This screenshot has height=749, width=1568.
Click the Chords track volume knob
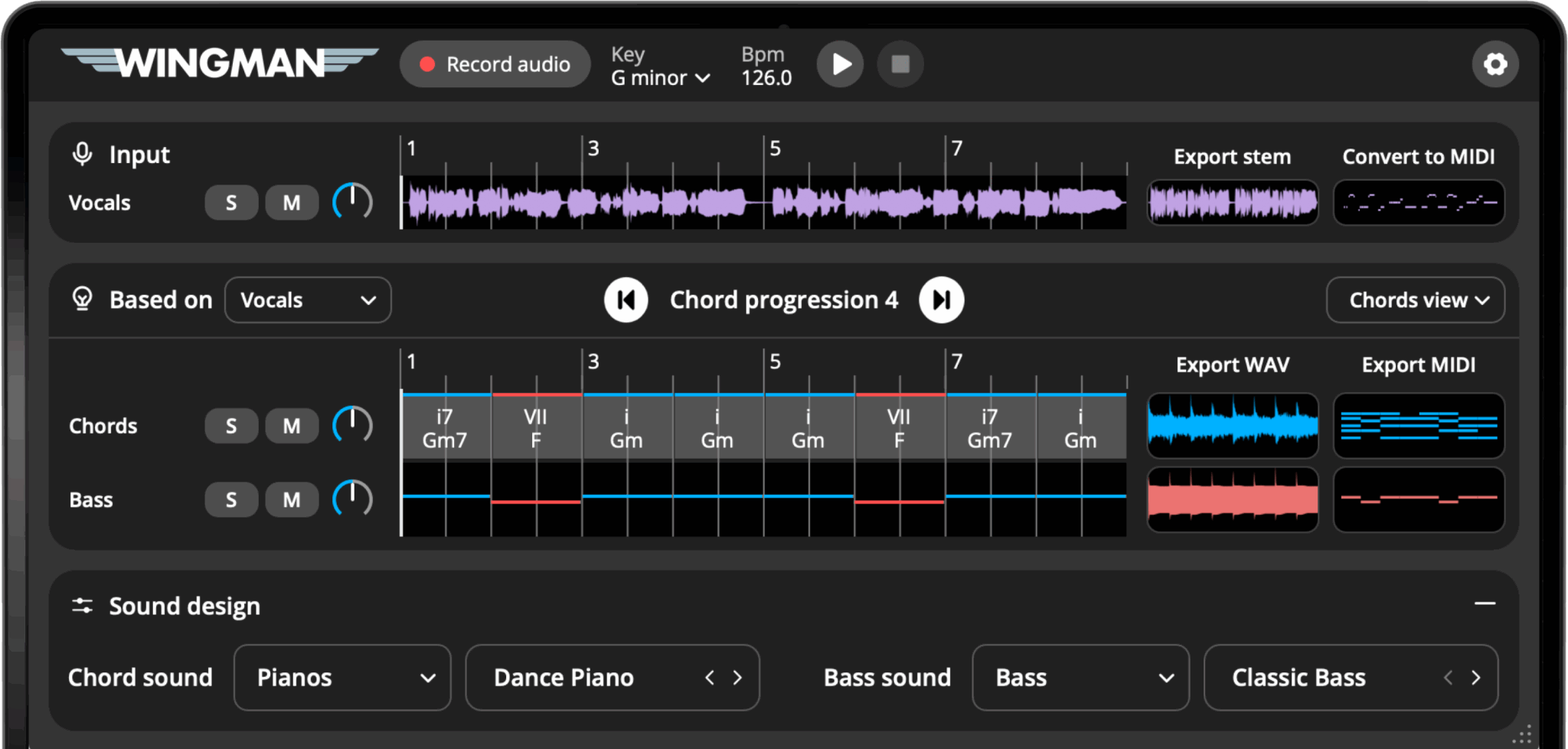pyautogui.click(x=352, y=426)
